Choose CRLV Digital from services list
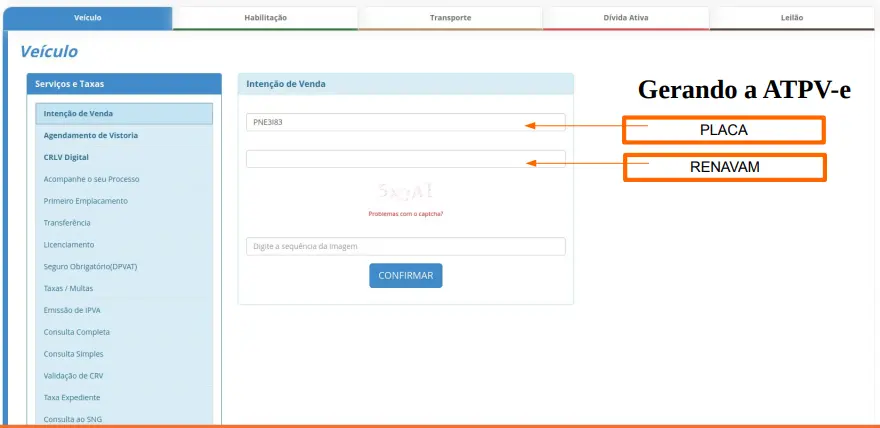880x428 pixels. tap(66, 157)
